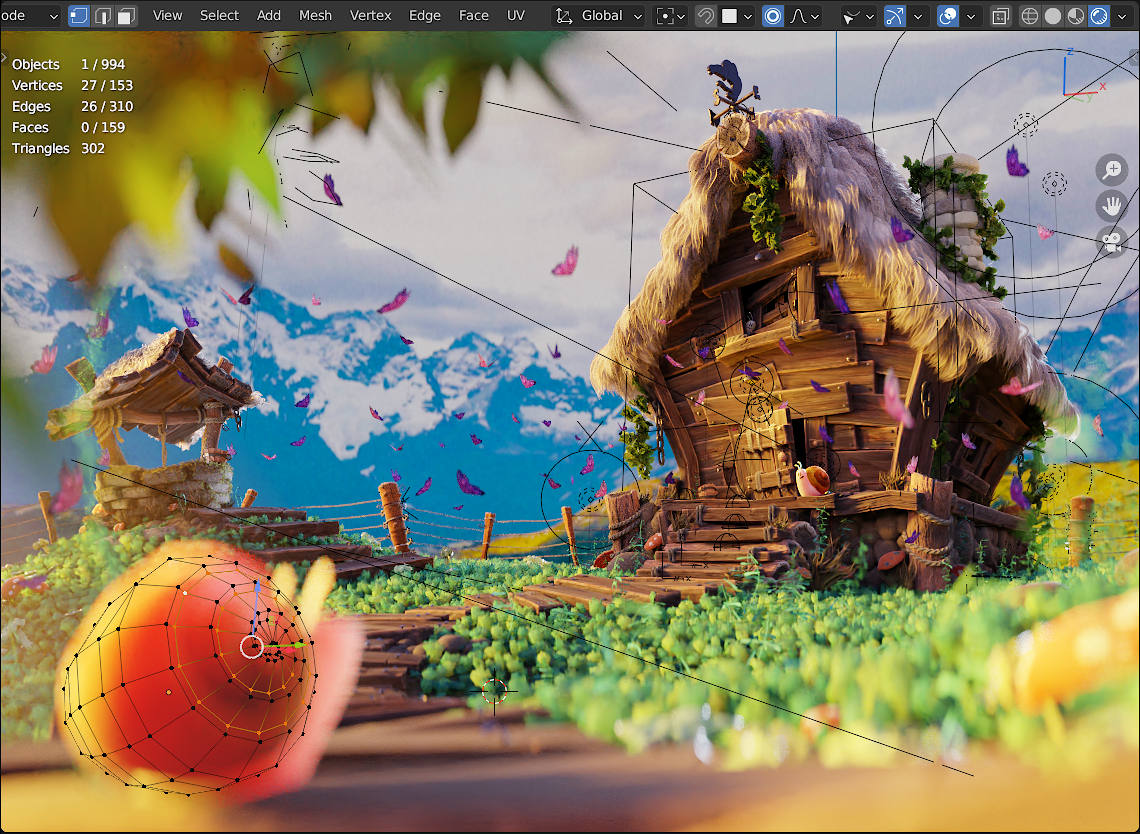The image size is (1140, 834).
Task: Toggle X-Ray mode in the header
Action: click(x=999, y=16)
